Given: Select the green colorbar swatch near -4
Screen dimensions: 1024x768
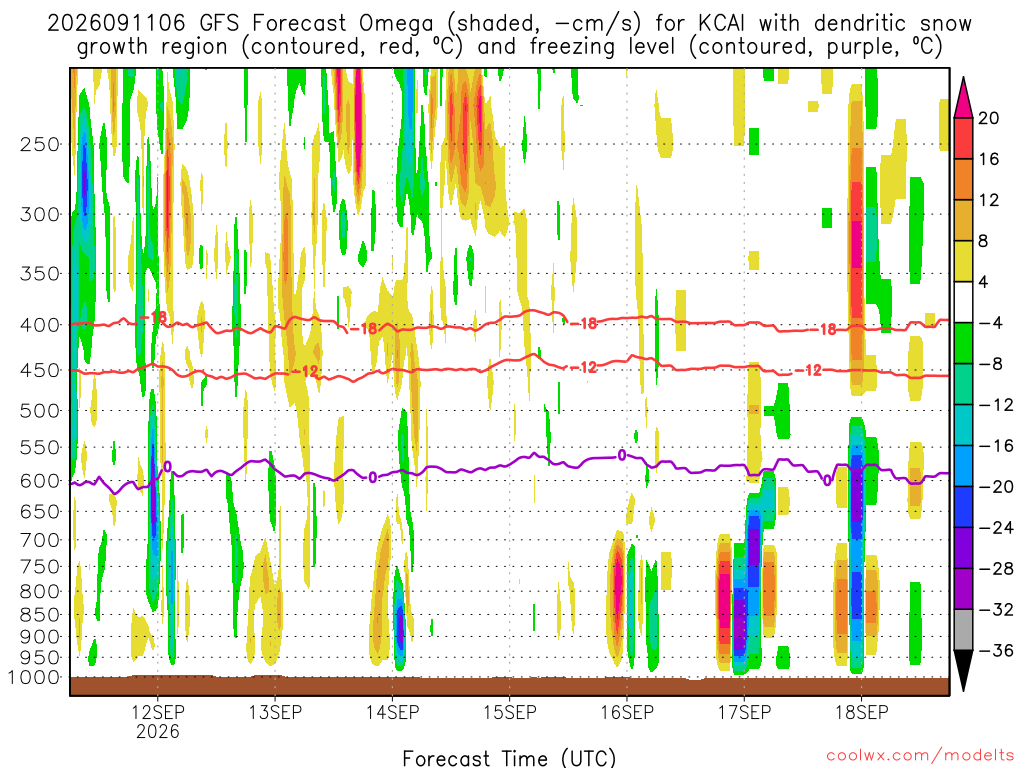Looking at the screenshot, I should point(963,343).
